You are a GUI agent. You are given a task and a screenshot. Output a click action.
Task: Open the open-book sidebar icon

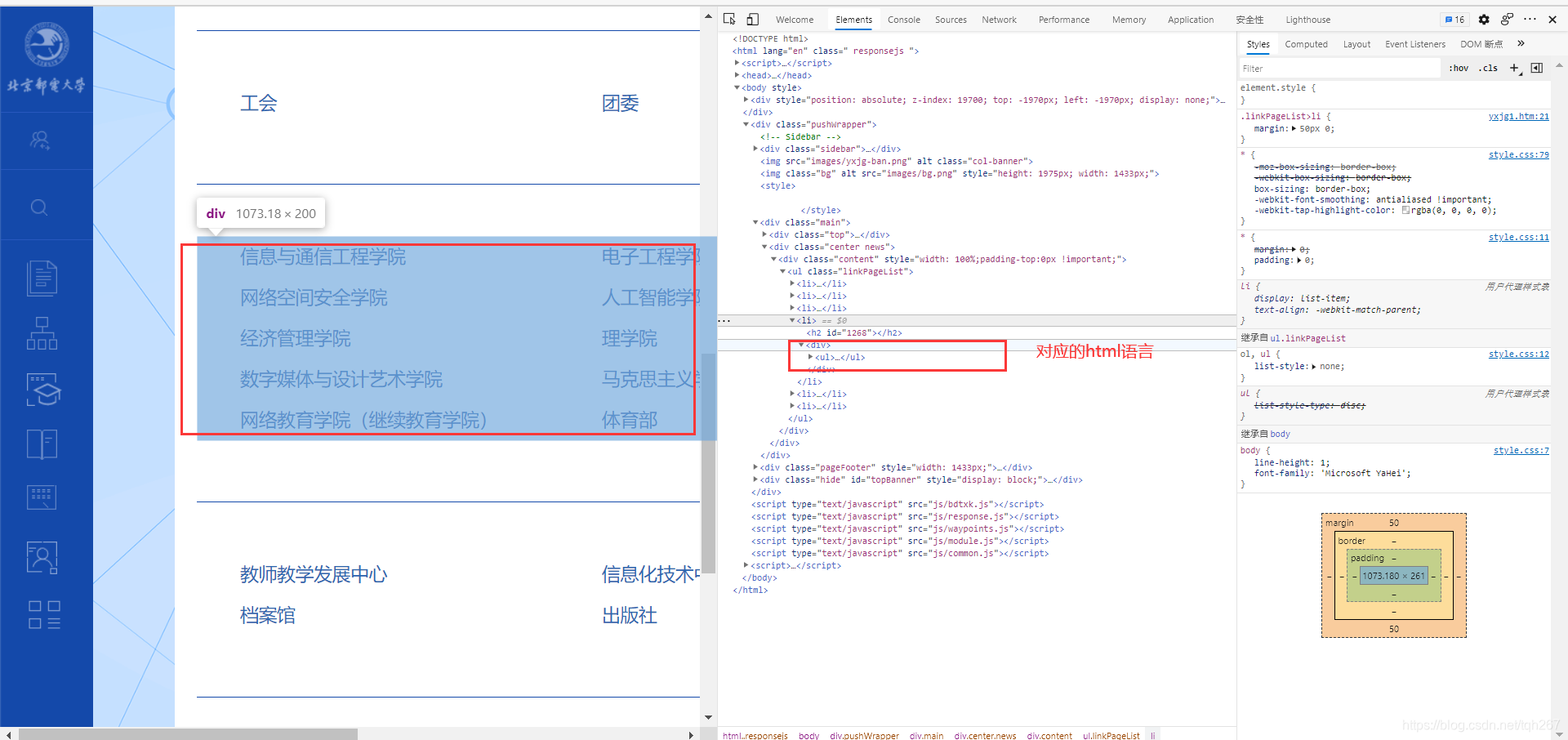(x=42, y=444)
